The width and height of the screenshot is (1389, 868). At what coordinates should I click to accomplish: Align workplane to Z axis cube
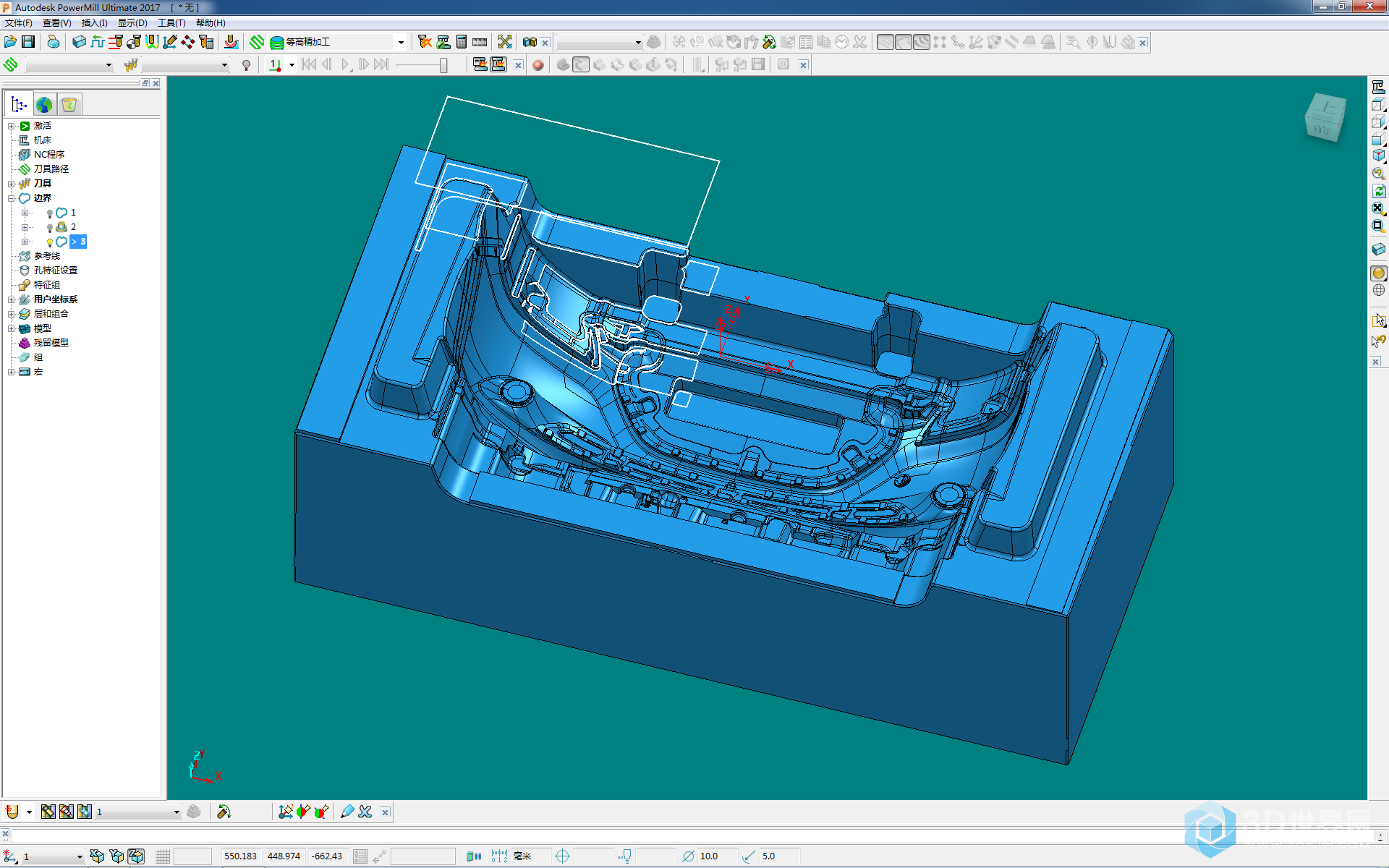point(136,856)
